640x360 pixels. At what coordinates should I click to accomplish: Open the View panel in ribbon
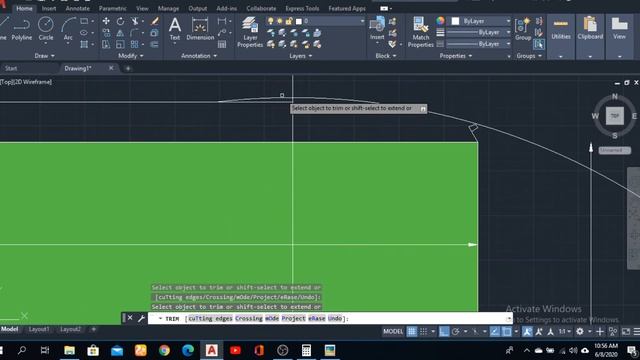click(619, 37)
